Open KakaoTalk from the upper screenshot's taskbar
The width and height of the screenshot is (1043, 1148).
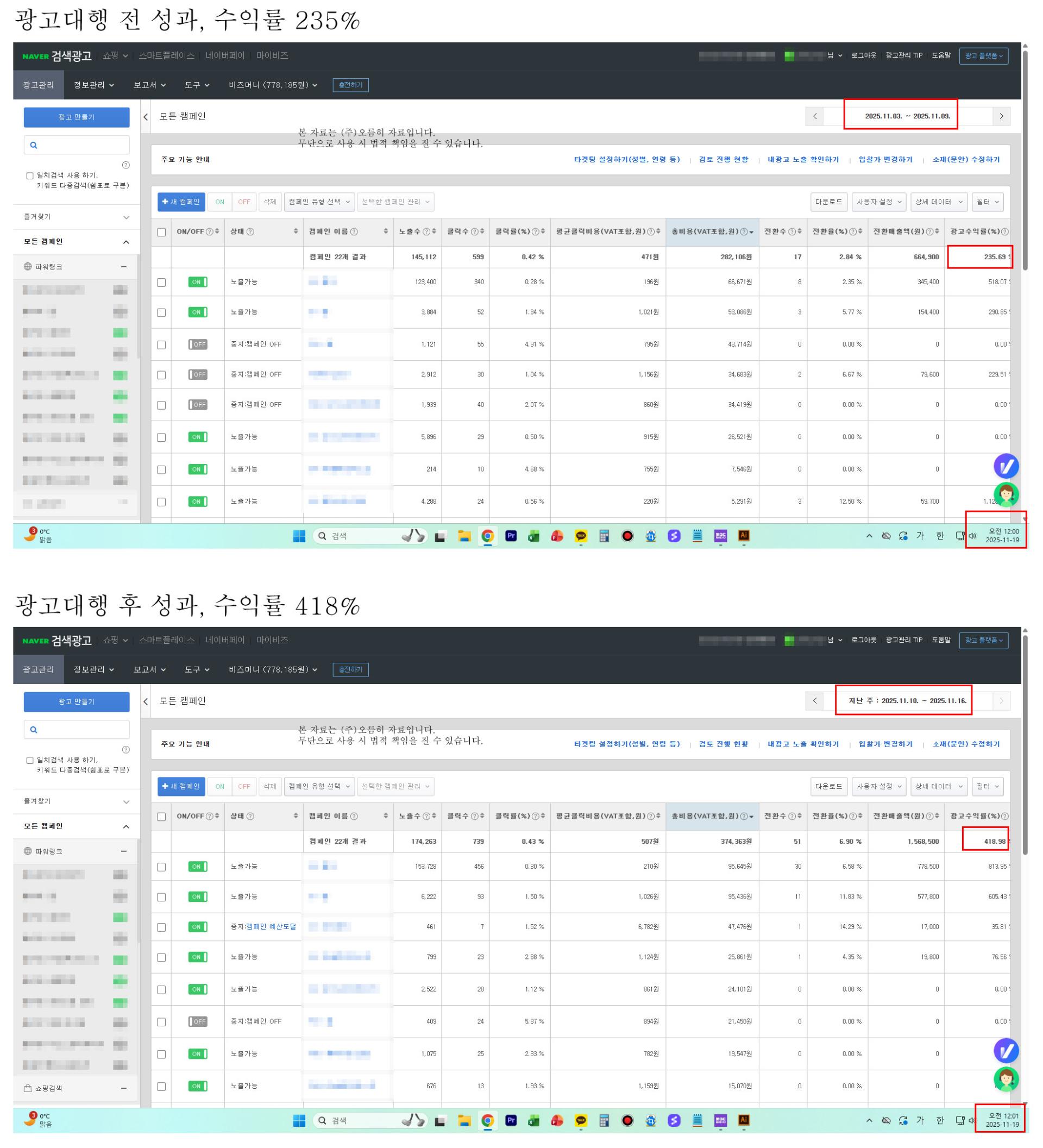[581, 536]
